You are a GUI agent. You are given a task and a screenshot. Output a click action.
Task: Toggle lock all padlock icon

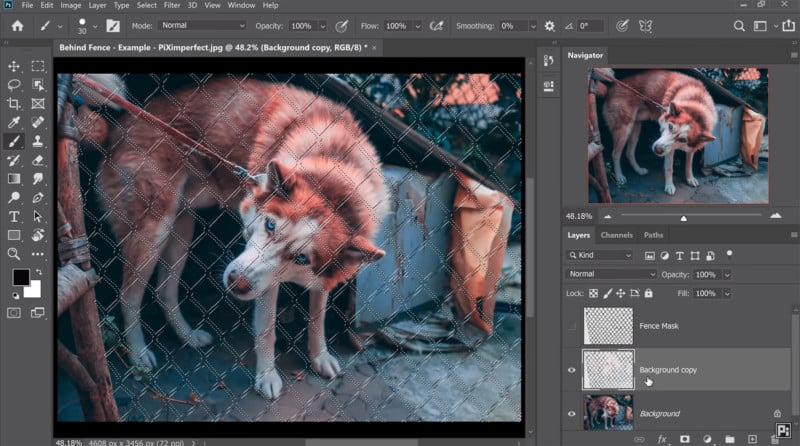(648, 293)
